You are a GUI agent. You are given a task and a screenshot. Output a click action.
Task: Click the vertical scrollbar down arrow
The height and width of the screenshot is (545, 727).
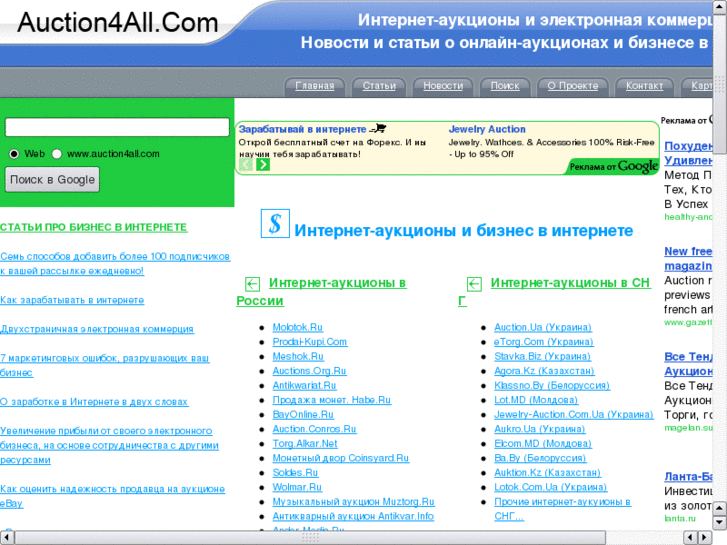[x=719, y=523]
